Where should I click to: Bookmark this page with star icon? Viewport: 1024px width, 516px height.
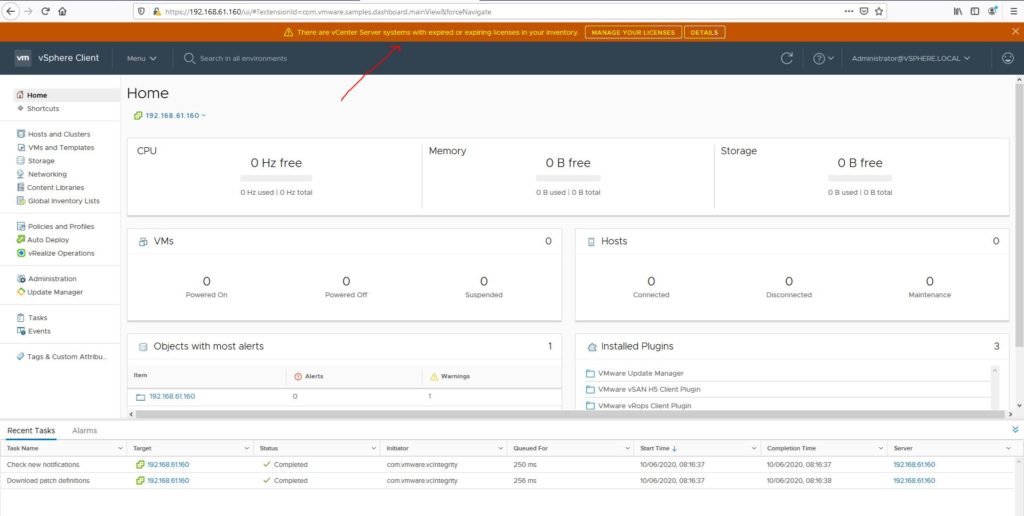[x=879, y=11]
